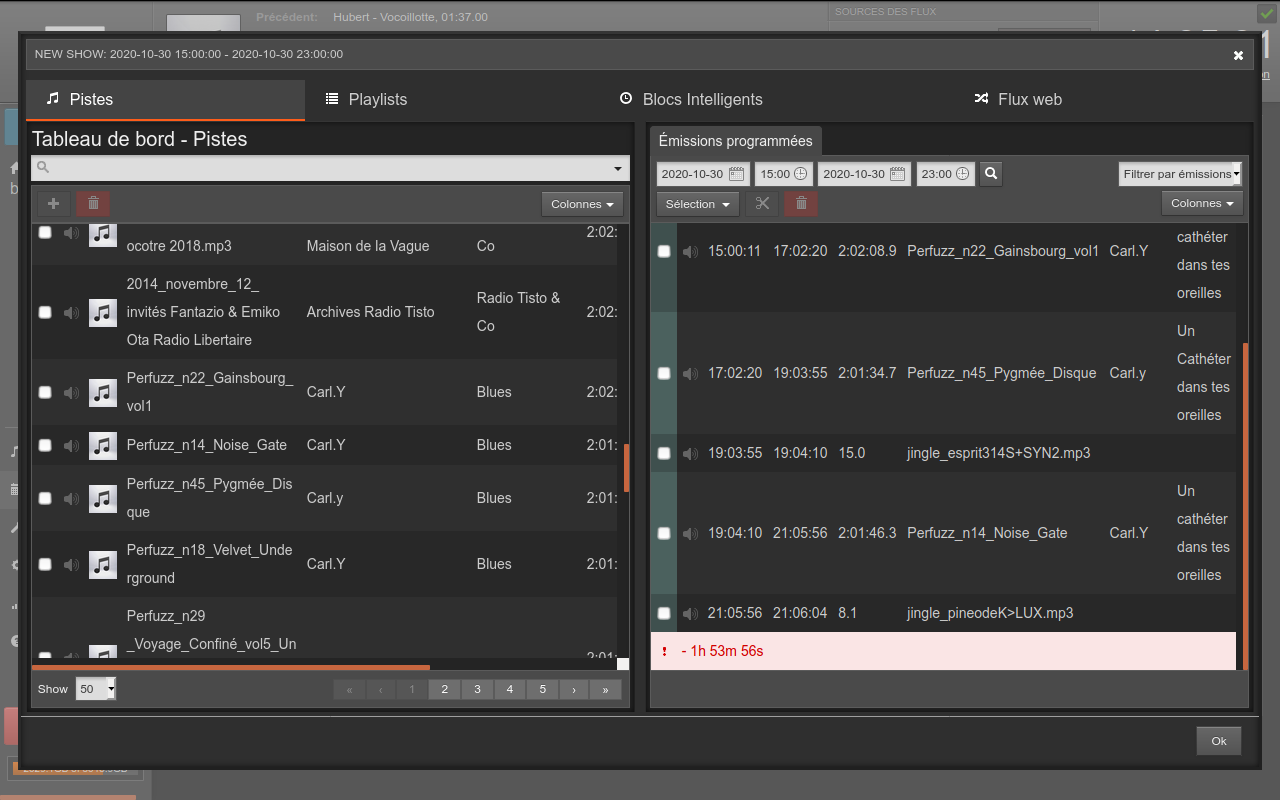Viewport: 1280px width, 800px height.
Task: Select checkbox for Perfuzz_n18_Velvet_Underground track
Action: pos(45,564)
